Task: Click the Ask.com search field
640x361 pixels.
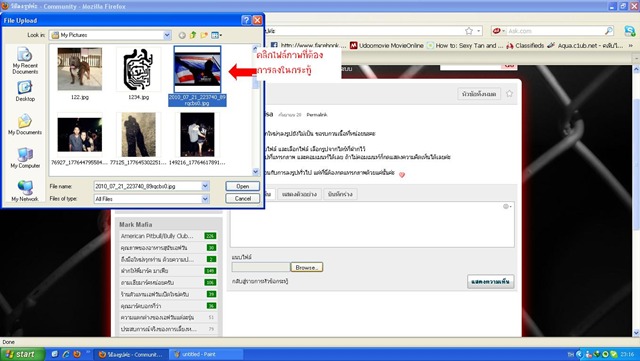Action: point(555,31)
